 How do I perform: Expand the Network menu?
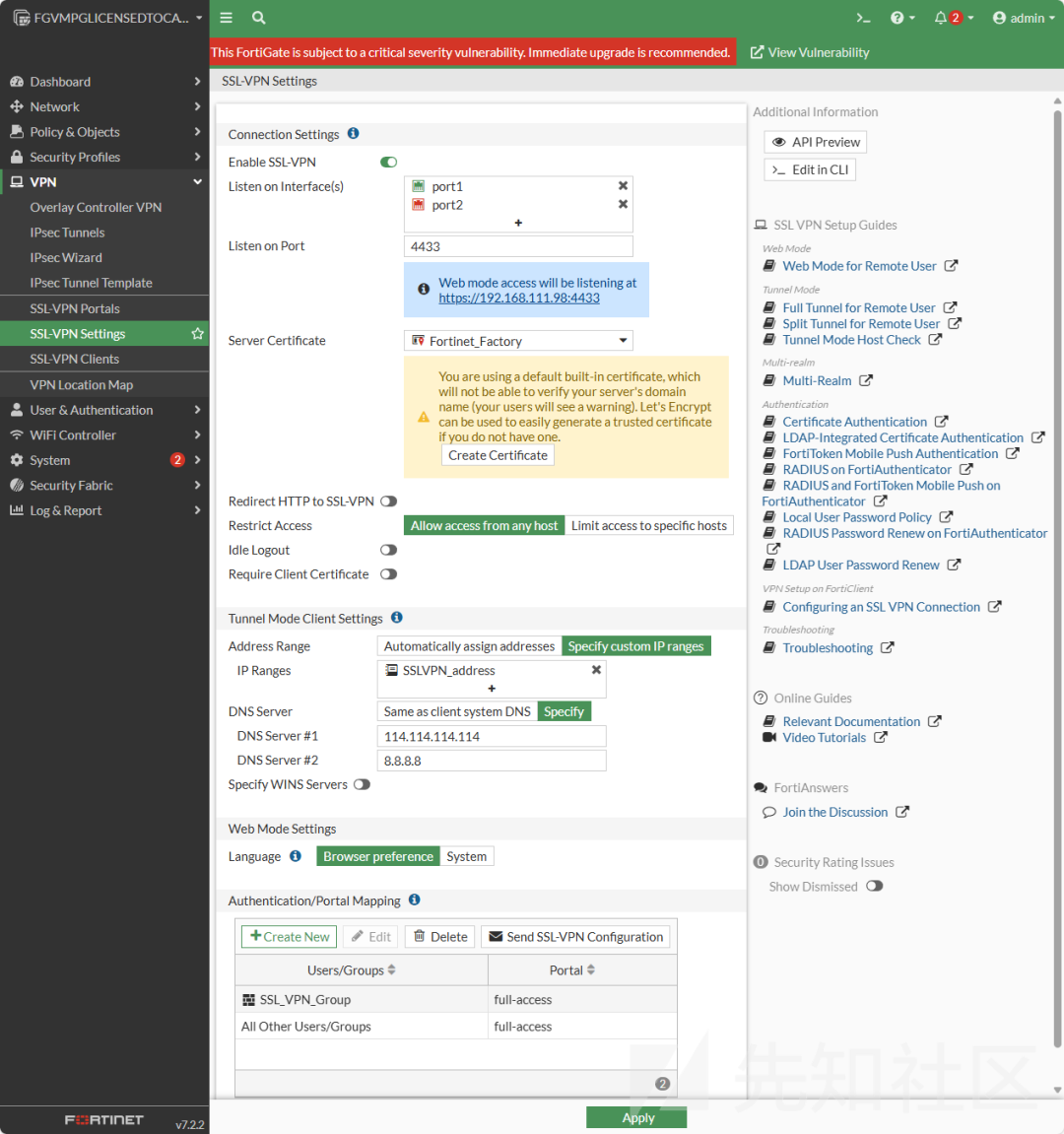click(x=104, y=107)
